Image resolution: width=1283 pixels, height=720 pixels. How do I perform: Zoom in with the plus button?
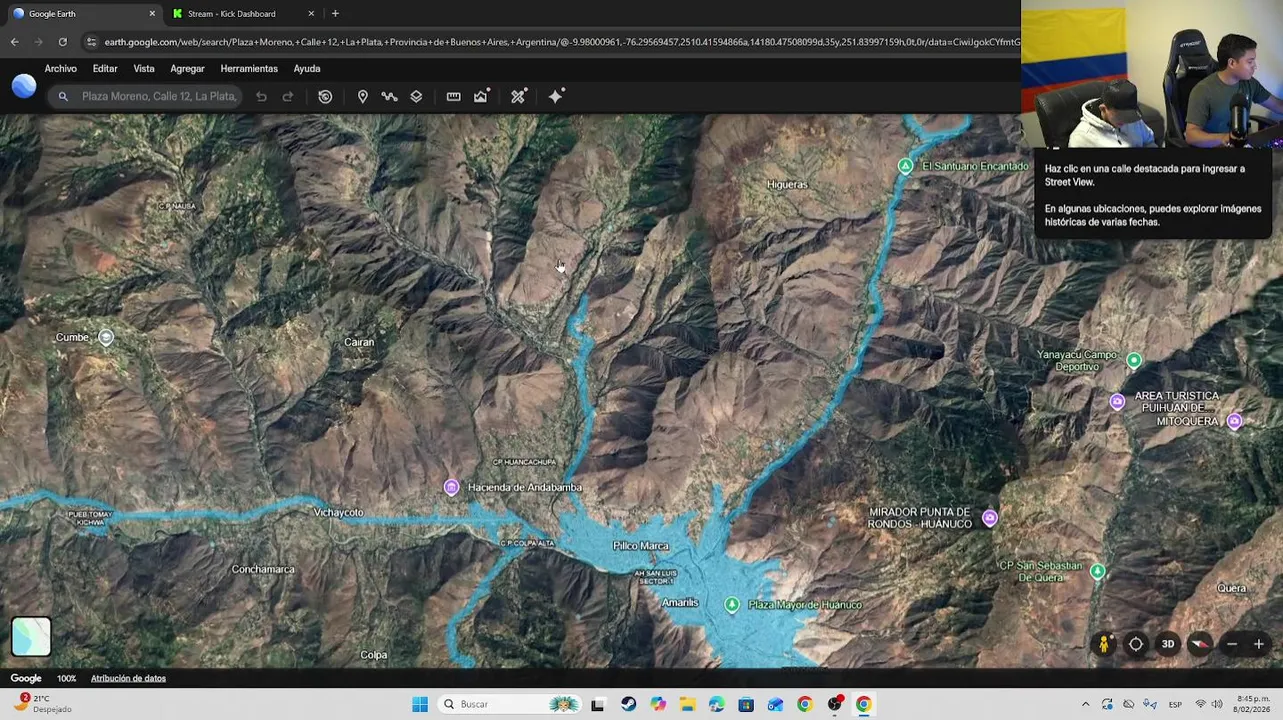1259,645
